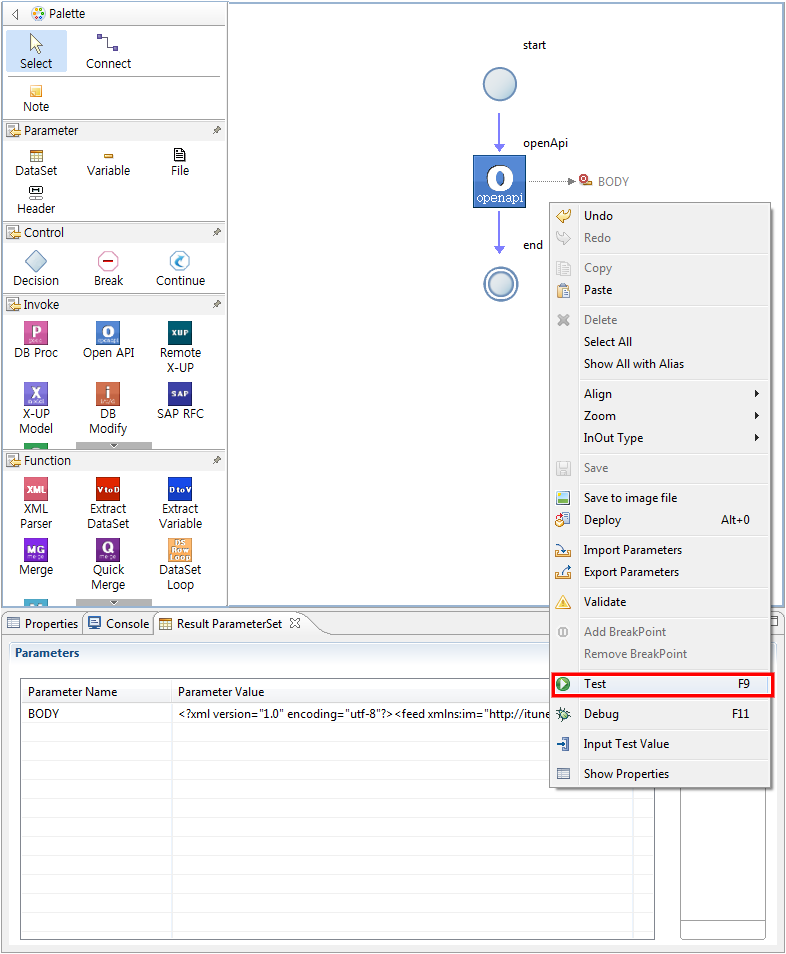Choose Import Parameters menu entry
This screenshot has width=786, height=954.
[660, 549]
